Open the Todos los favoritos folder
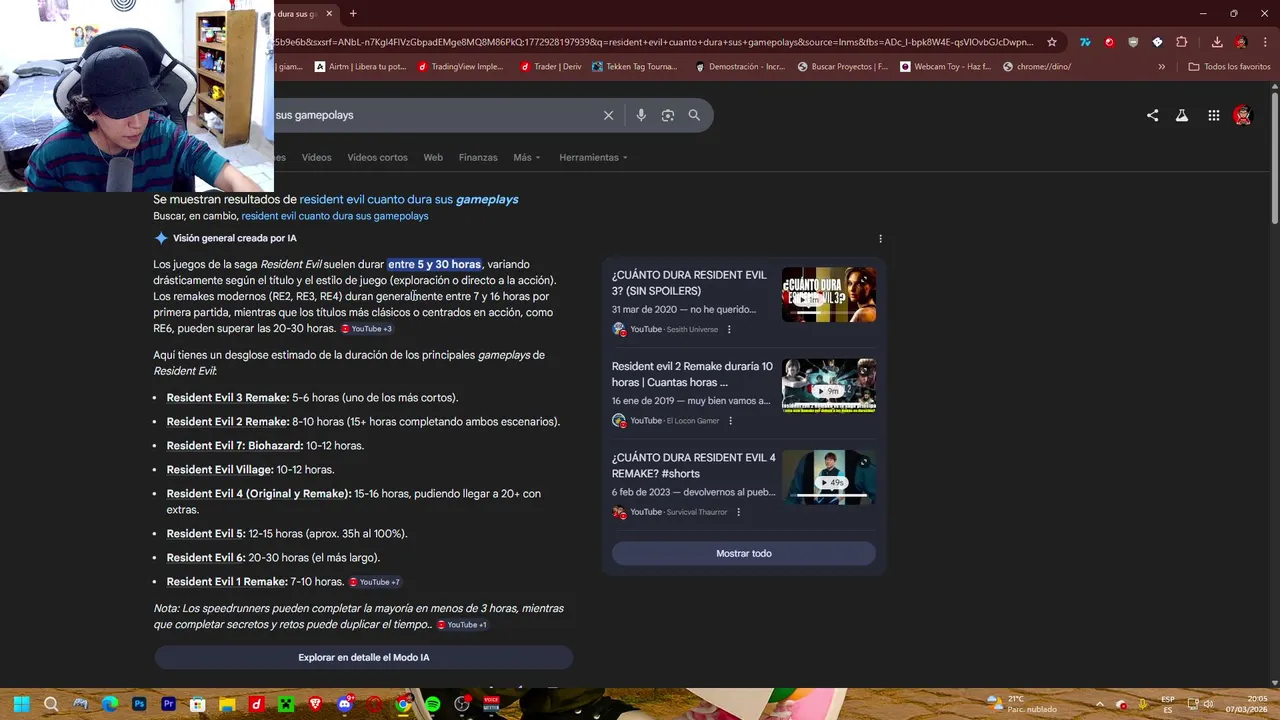The image size is (1280, 720). pyautogui.click(x=1229, y=67)
